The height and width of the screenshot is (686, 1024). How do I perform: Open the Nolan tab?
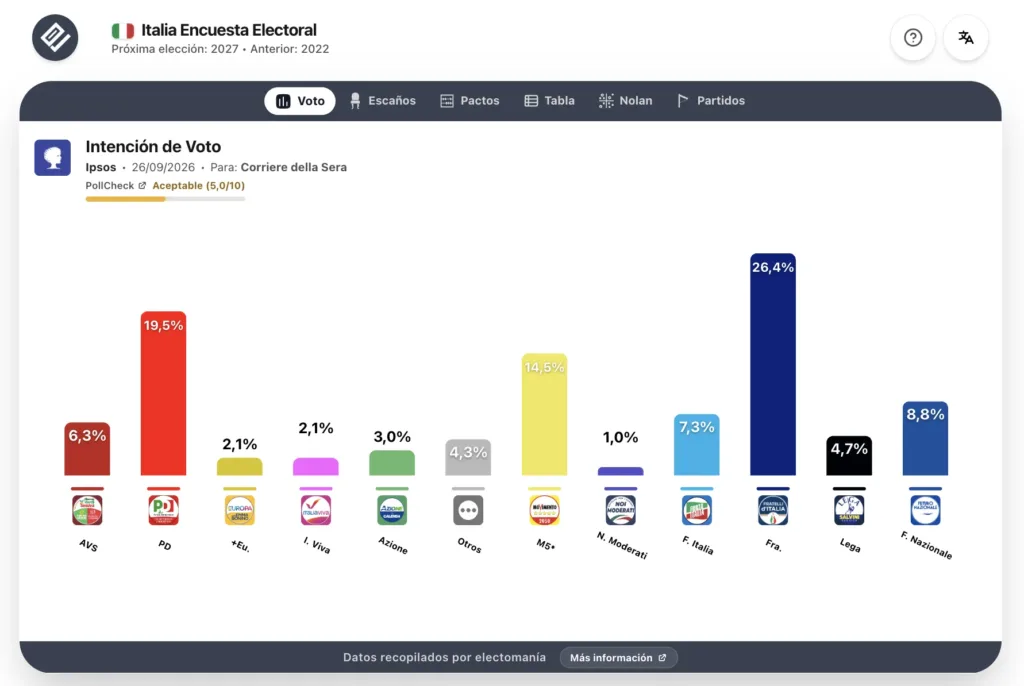coord(626,101)
